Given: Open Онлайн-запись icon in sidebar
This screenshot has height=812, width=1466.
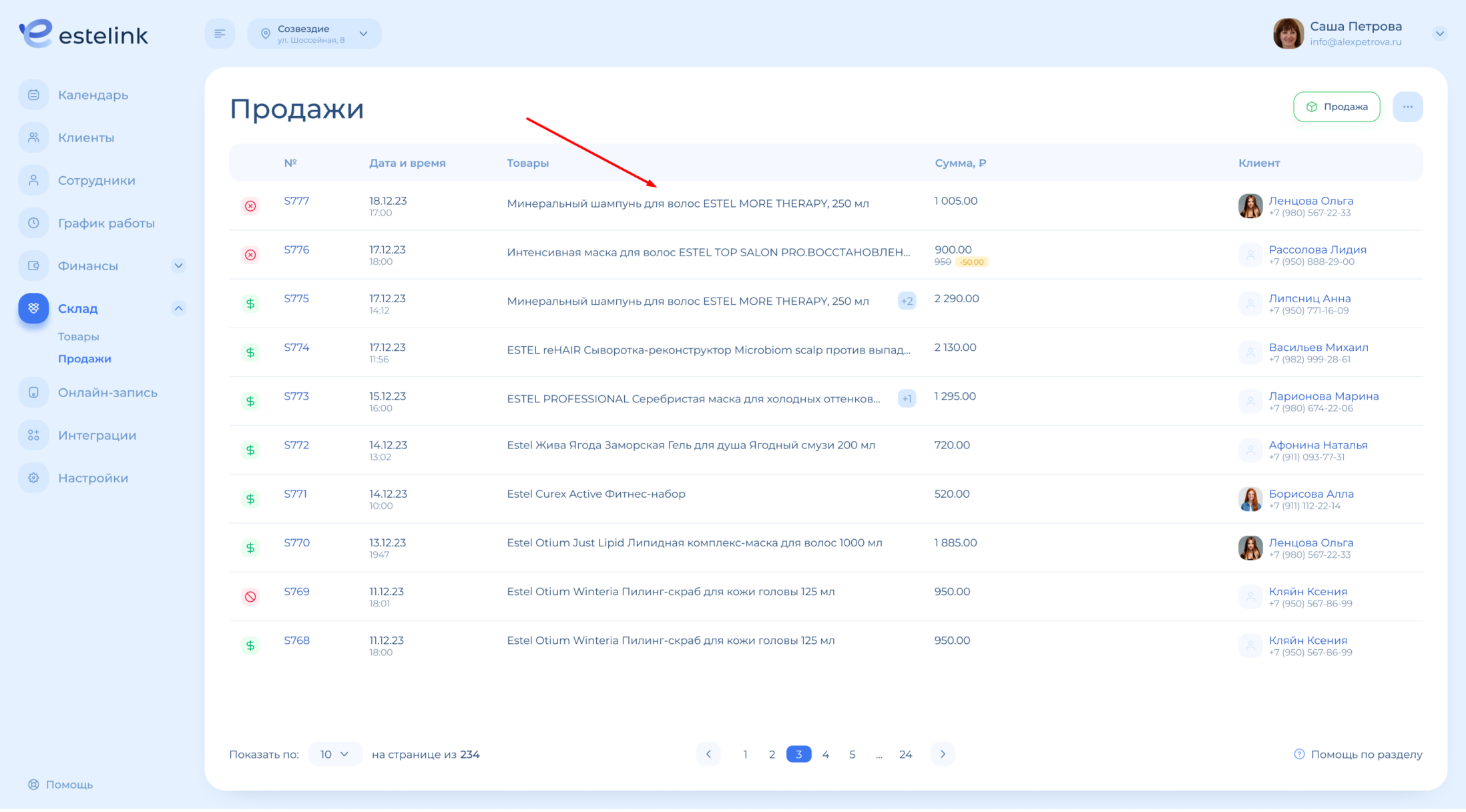Looking at the screenshot, I should coord(33,392).
